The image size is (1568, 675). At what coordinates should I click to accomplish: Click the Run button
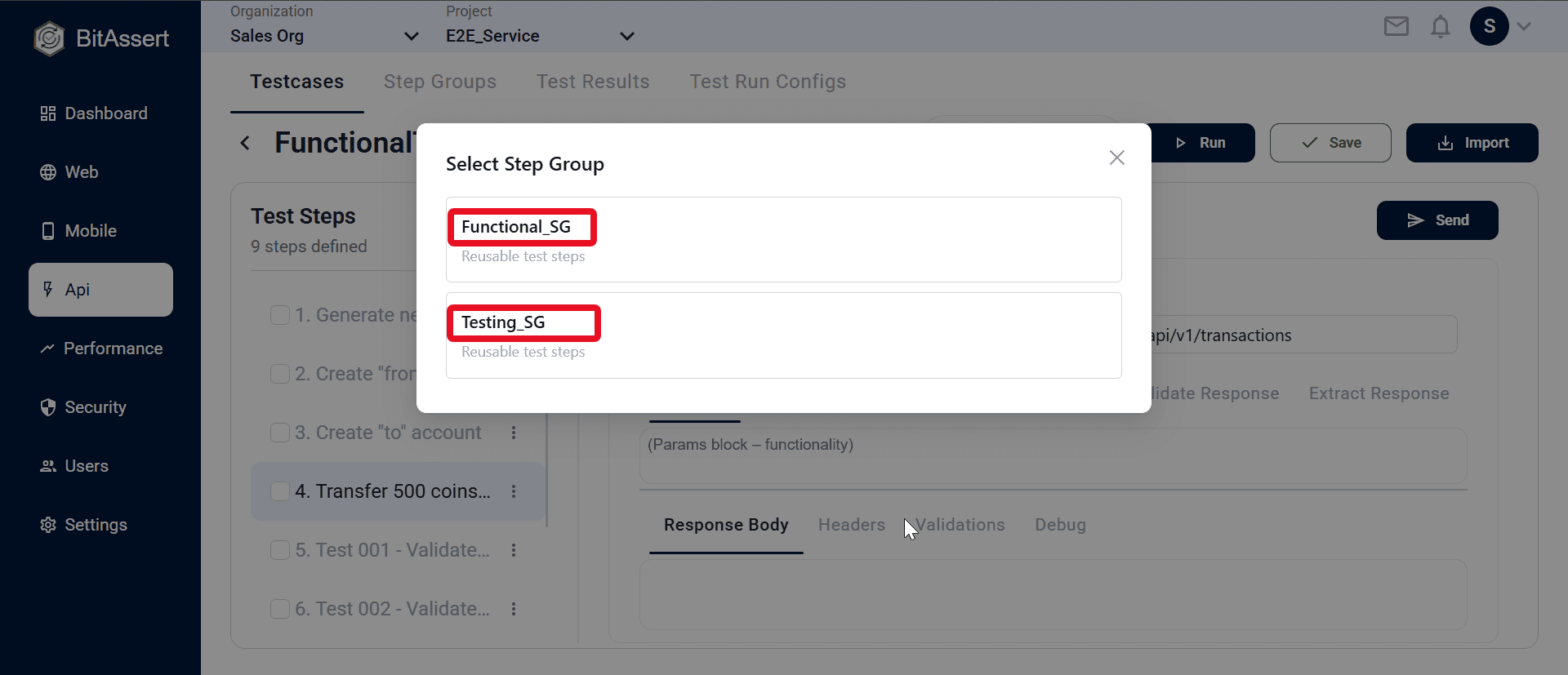(x=1201, y=143)
